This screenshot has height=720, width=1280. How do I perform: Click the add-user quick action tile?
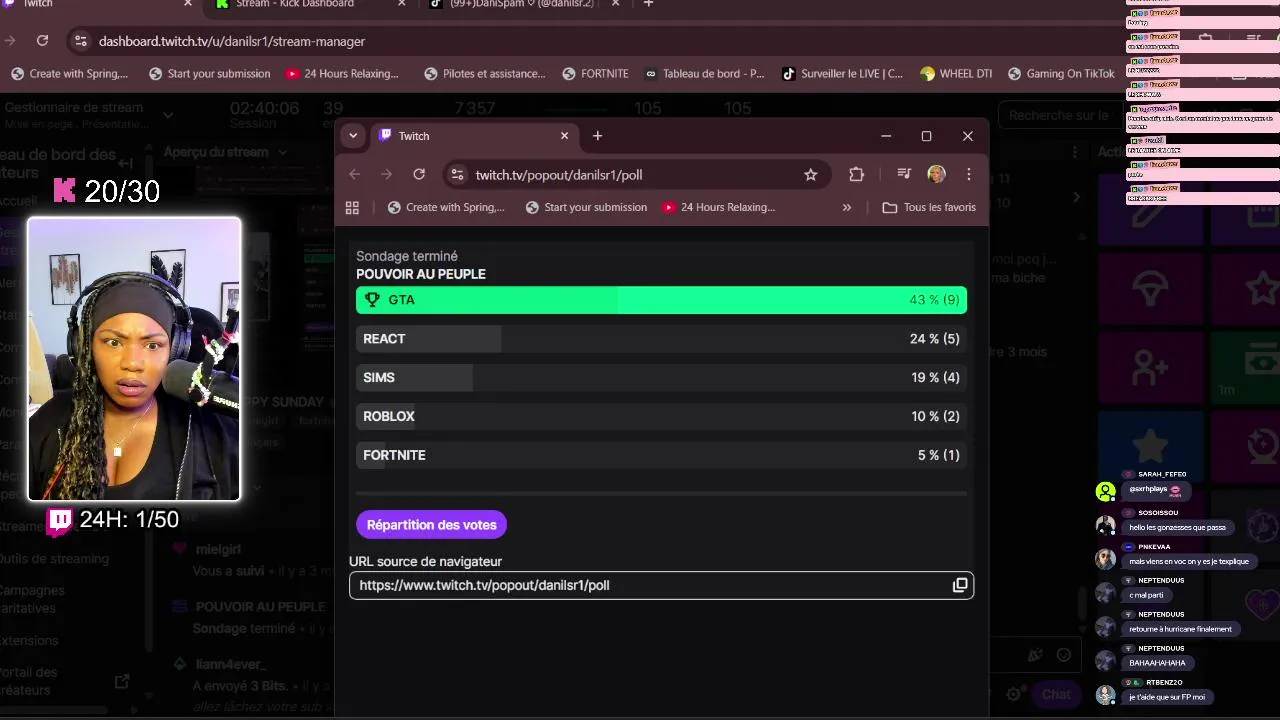tap(1149, 368)
